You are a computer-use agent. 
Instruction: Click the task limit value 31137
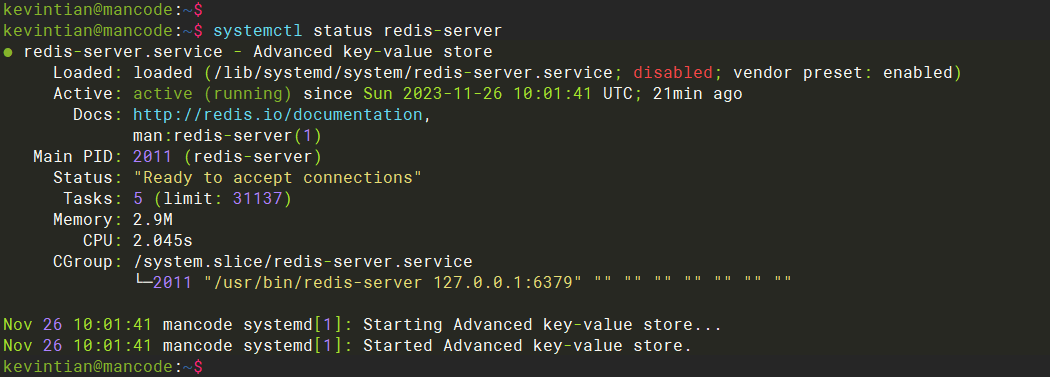point(258,199)
